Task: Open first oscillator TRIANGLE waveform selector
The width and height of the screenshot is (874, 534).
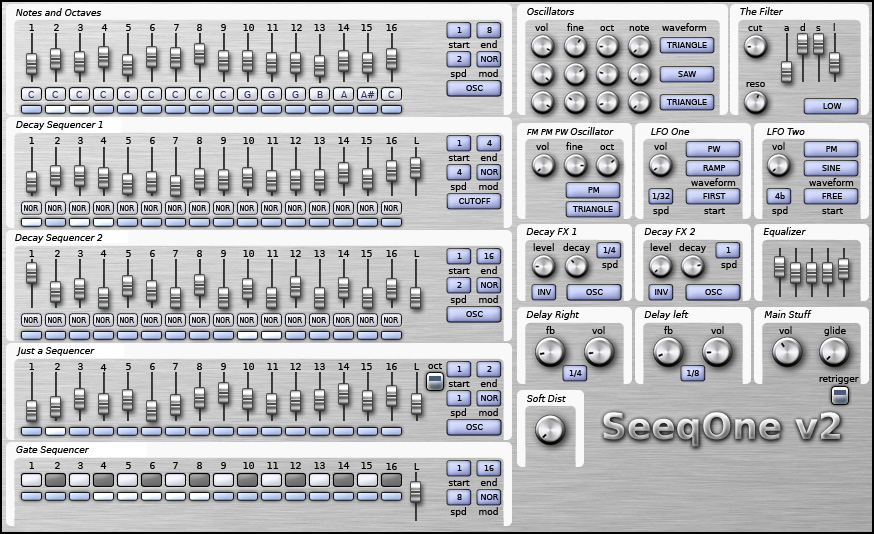Action: coord(687,45)
